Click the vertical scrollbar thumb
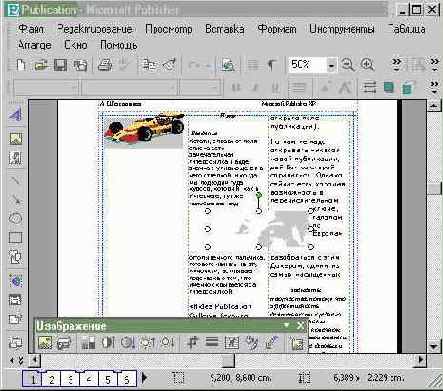 click(434, 188)
